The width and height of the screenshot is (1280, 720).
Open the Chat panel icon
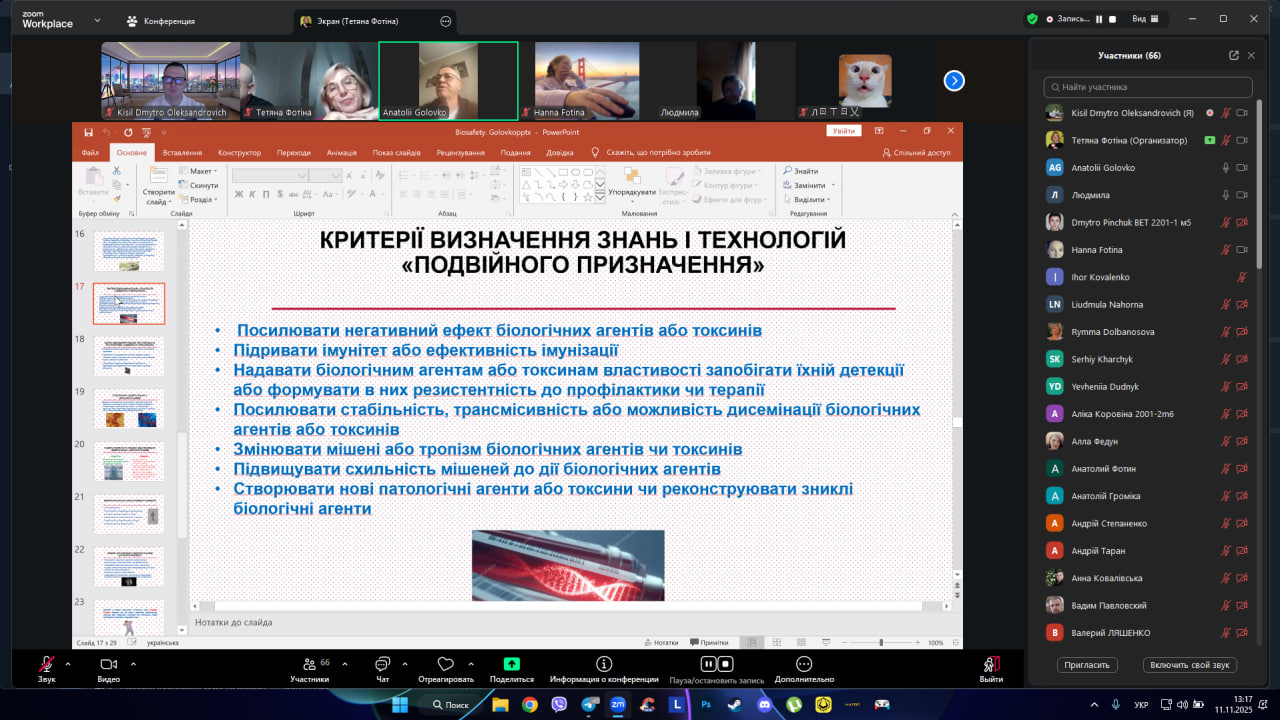coord(382,664)
